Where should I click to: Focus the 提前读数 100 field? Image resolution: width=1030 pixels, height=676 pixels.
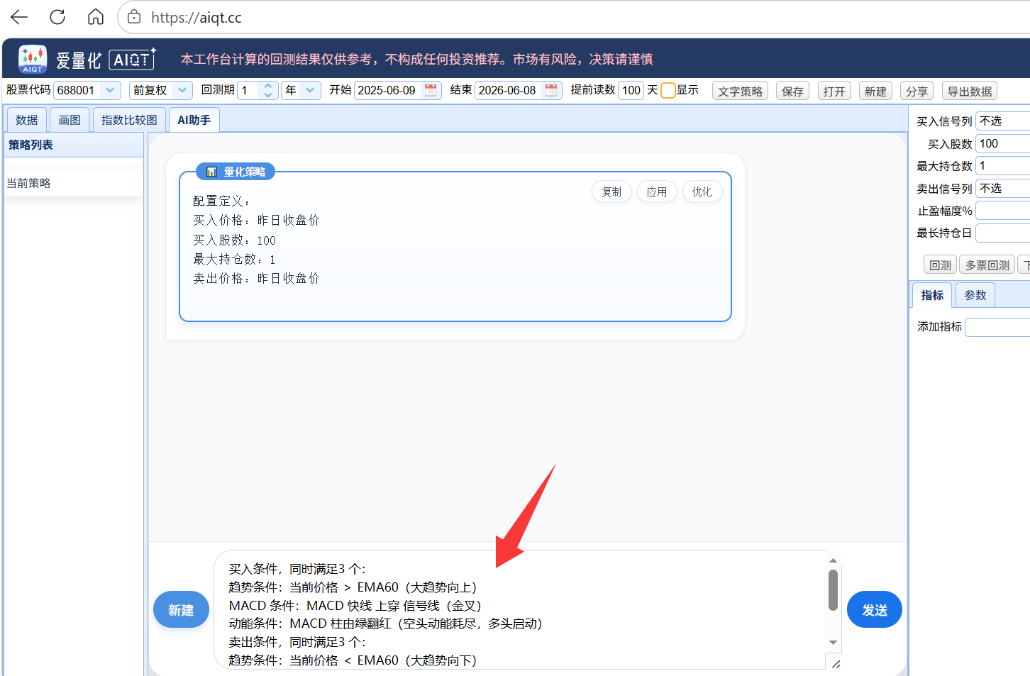point(631,90)
